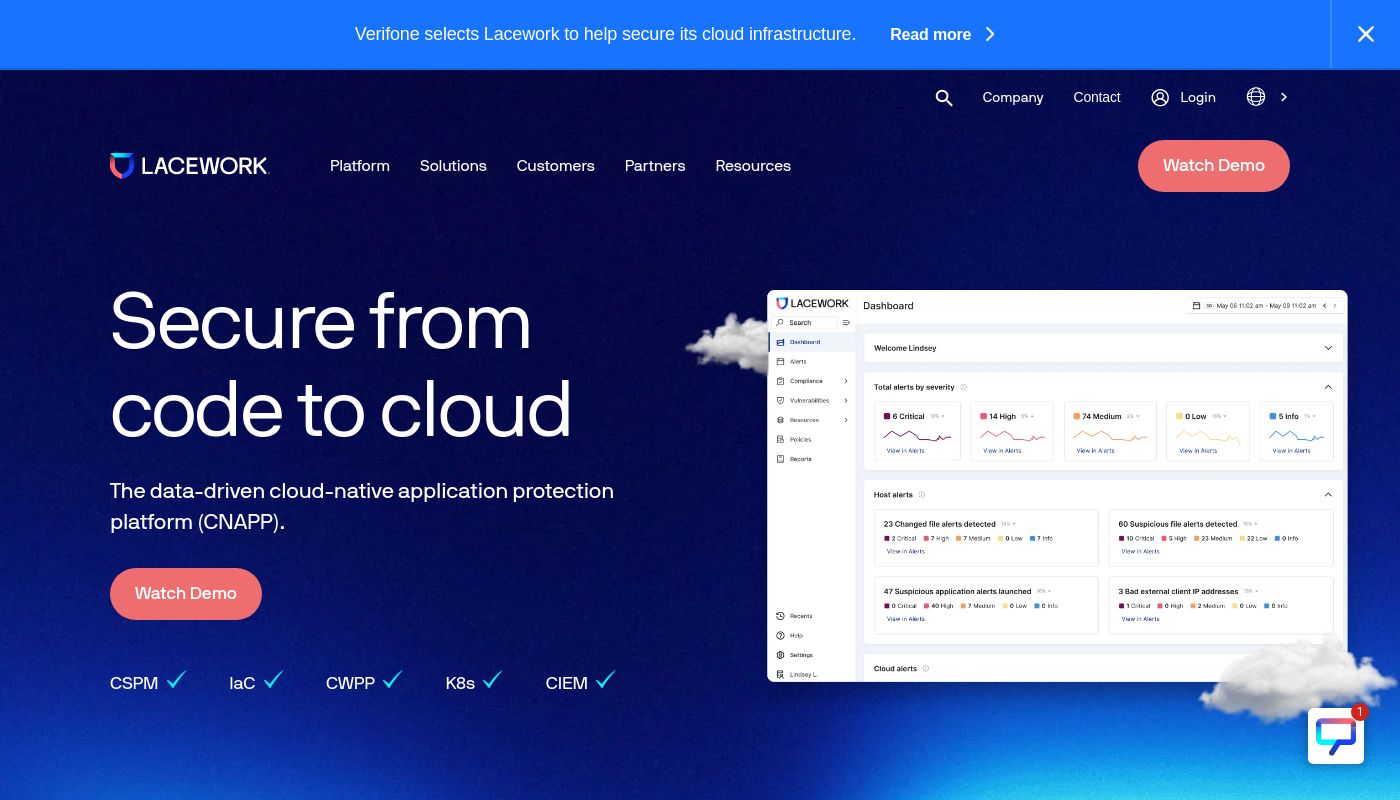The image size is (1400, 800).
Task: Click the Lindsey L. account icon
Action: point(780,674)
